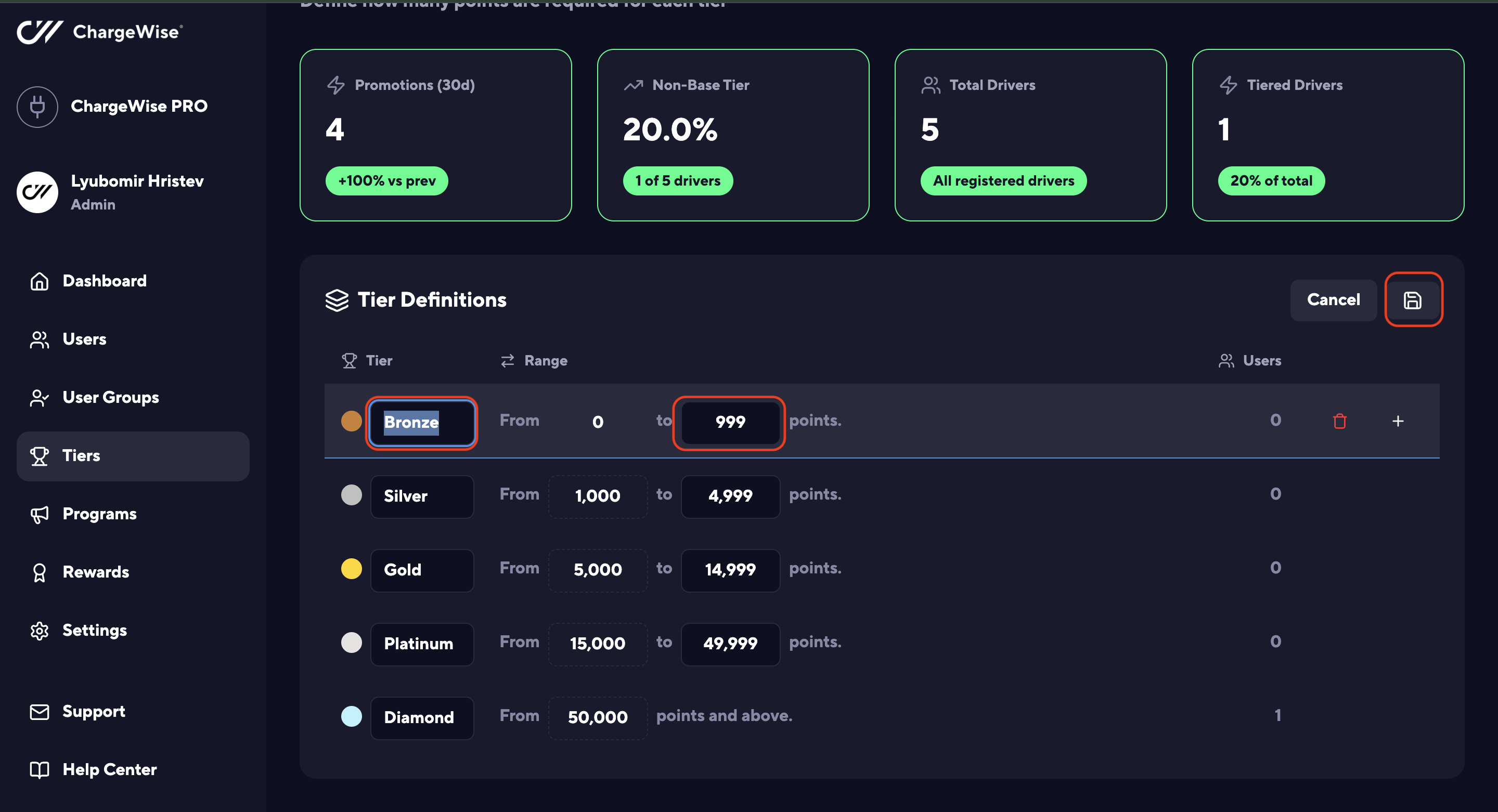Viewport: 1498px width, 812px height.
Task: Pick the Gold tier yellow swatch
Action: point(351,569)
